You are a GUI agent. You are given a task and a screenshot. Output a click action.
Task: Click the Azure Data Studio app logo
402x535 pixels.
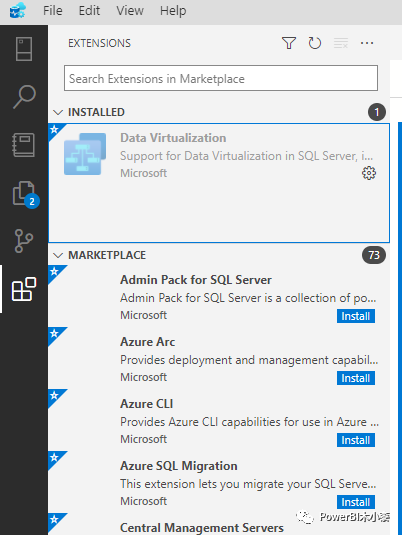coord(18,10)
